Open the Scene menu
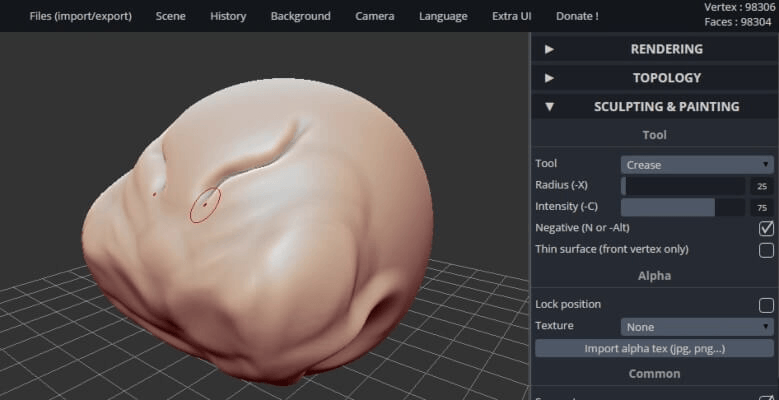 (x=170, y=16)
